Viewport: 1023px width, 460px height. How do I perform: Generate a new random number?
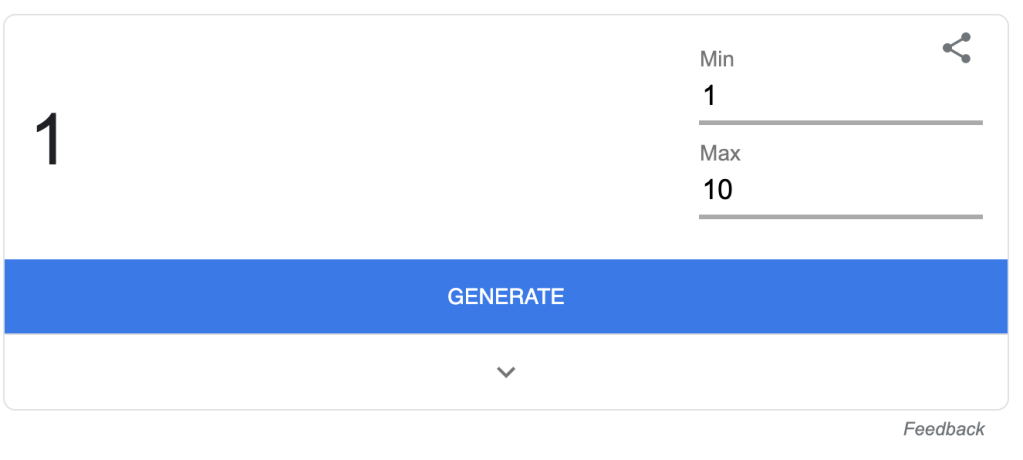506,296
